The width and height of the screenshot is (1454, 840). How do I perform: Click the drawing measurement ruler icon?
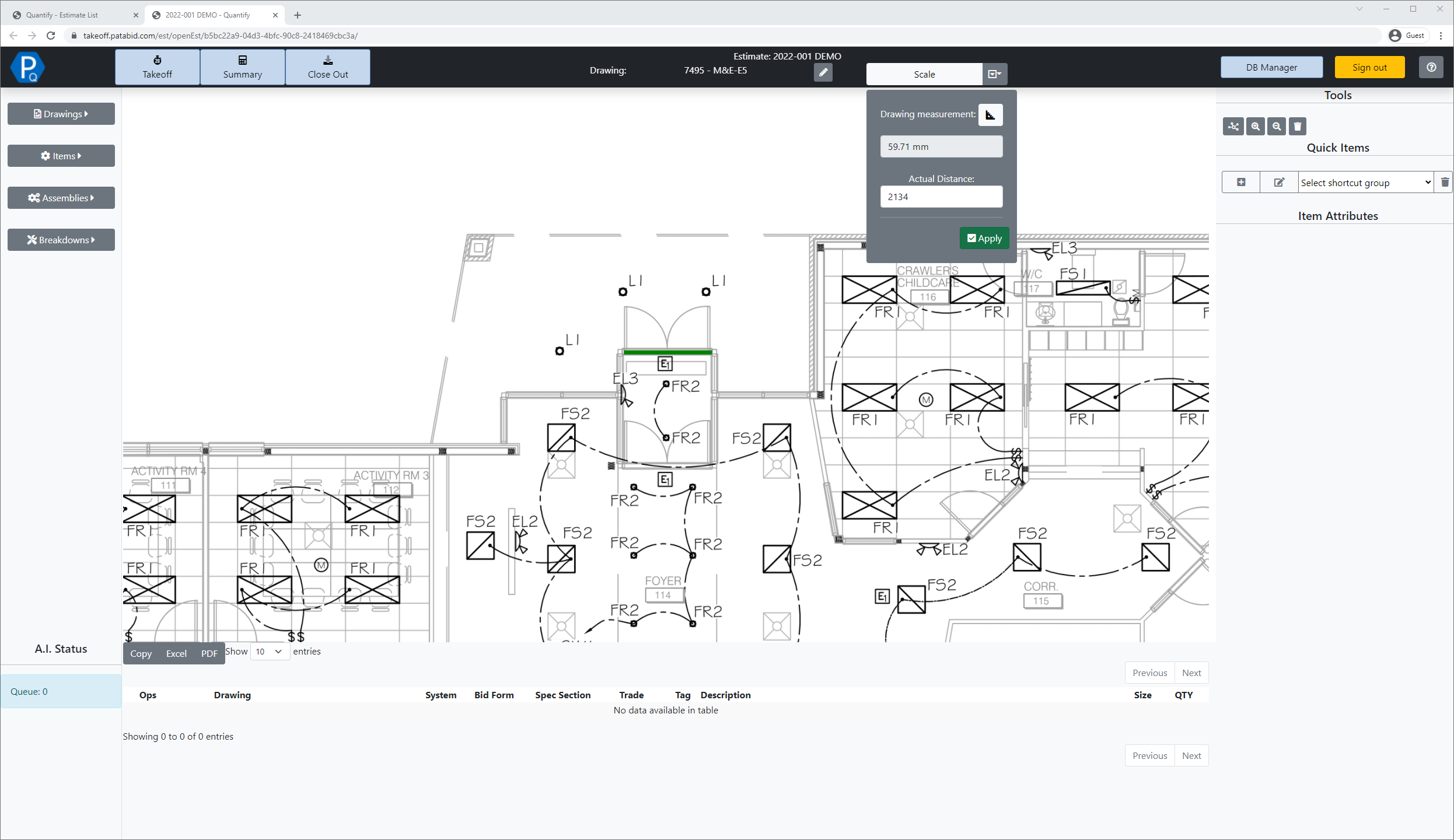click(x=990, y=114)
